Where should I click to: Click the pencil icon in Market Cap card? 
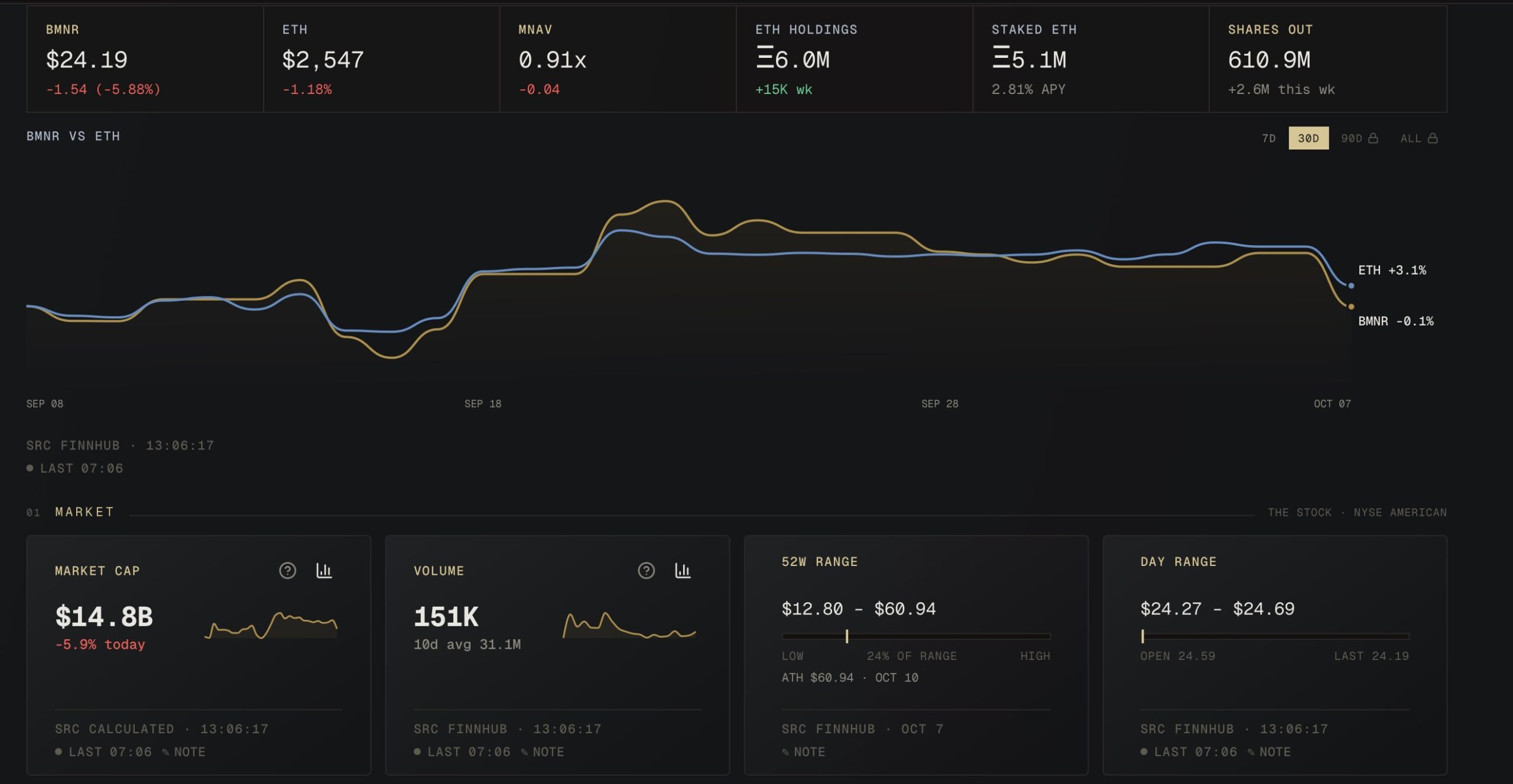(x=165, y=752)
